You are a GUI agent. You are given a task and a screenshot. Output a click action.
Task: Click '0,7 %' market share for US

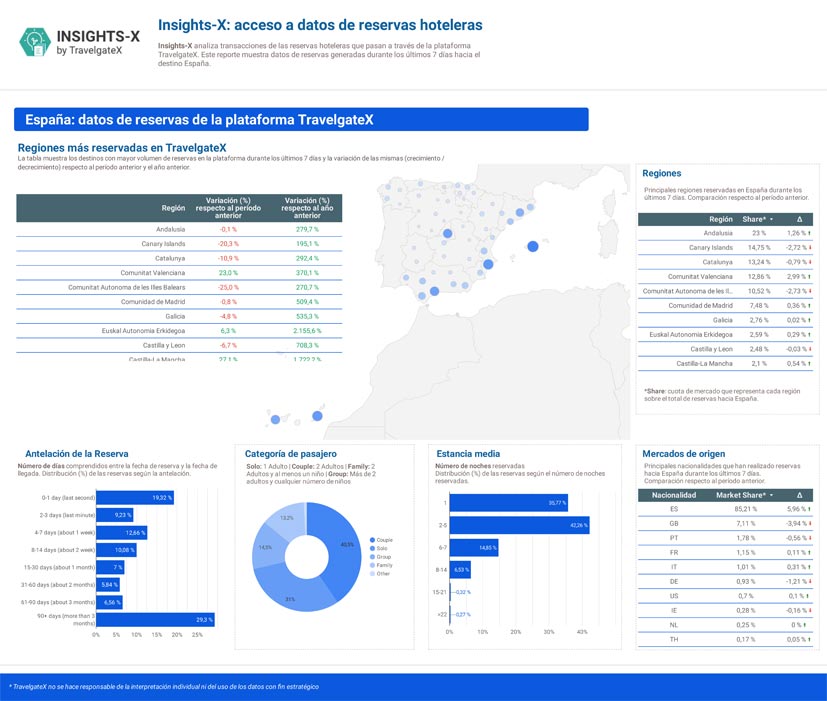click(746, 596)
